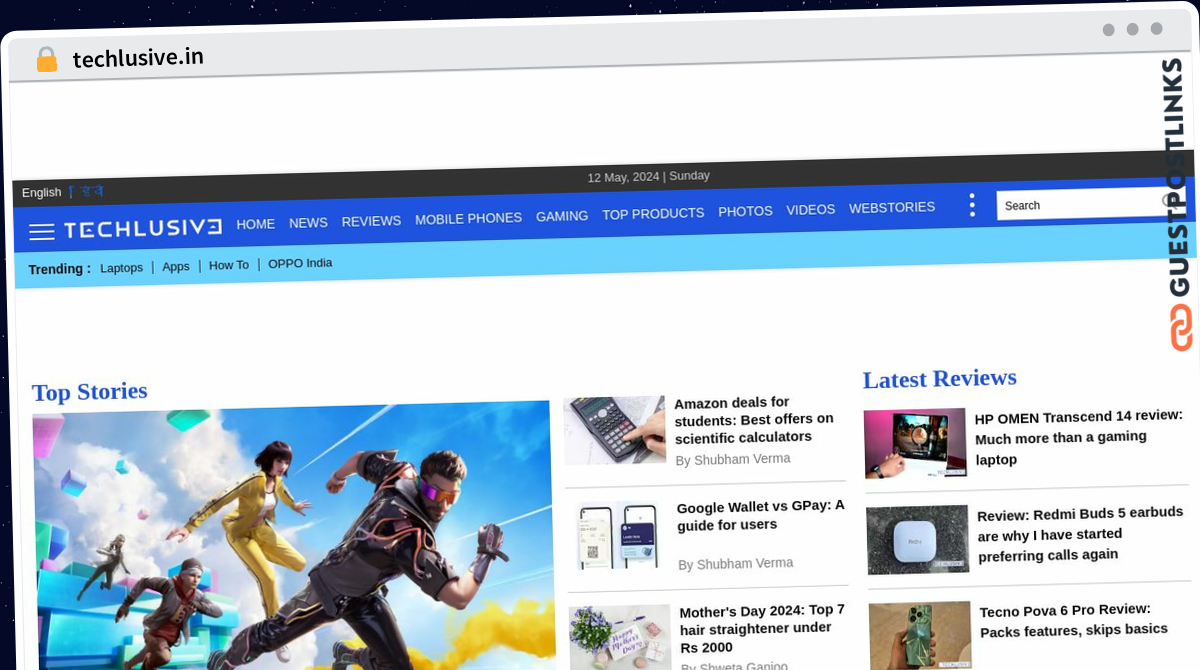Go to HOME in the navigation bar
This screenshot has width=1200, height=670.
click(256, 224)
